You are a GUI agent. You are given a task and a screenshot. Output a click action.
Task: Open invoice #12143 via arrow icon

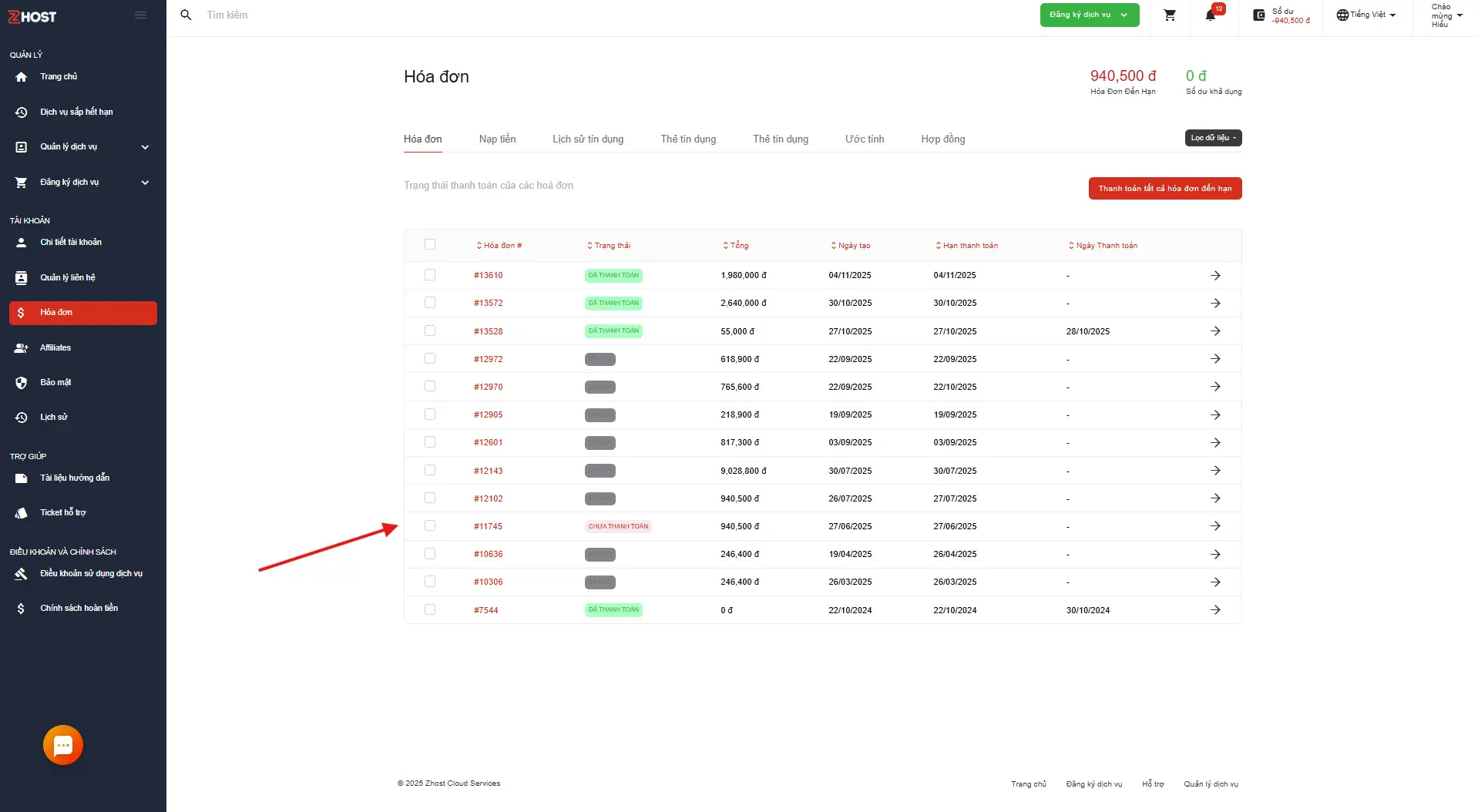(1215, 471)
